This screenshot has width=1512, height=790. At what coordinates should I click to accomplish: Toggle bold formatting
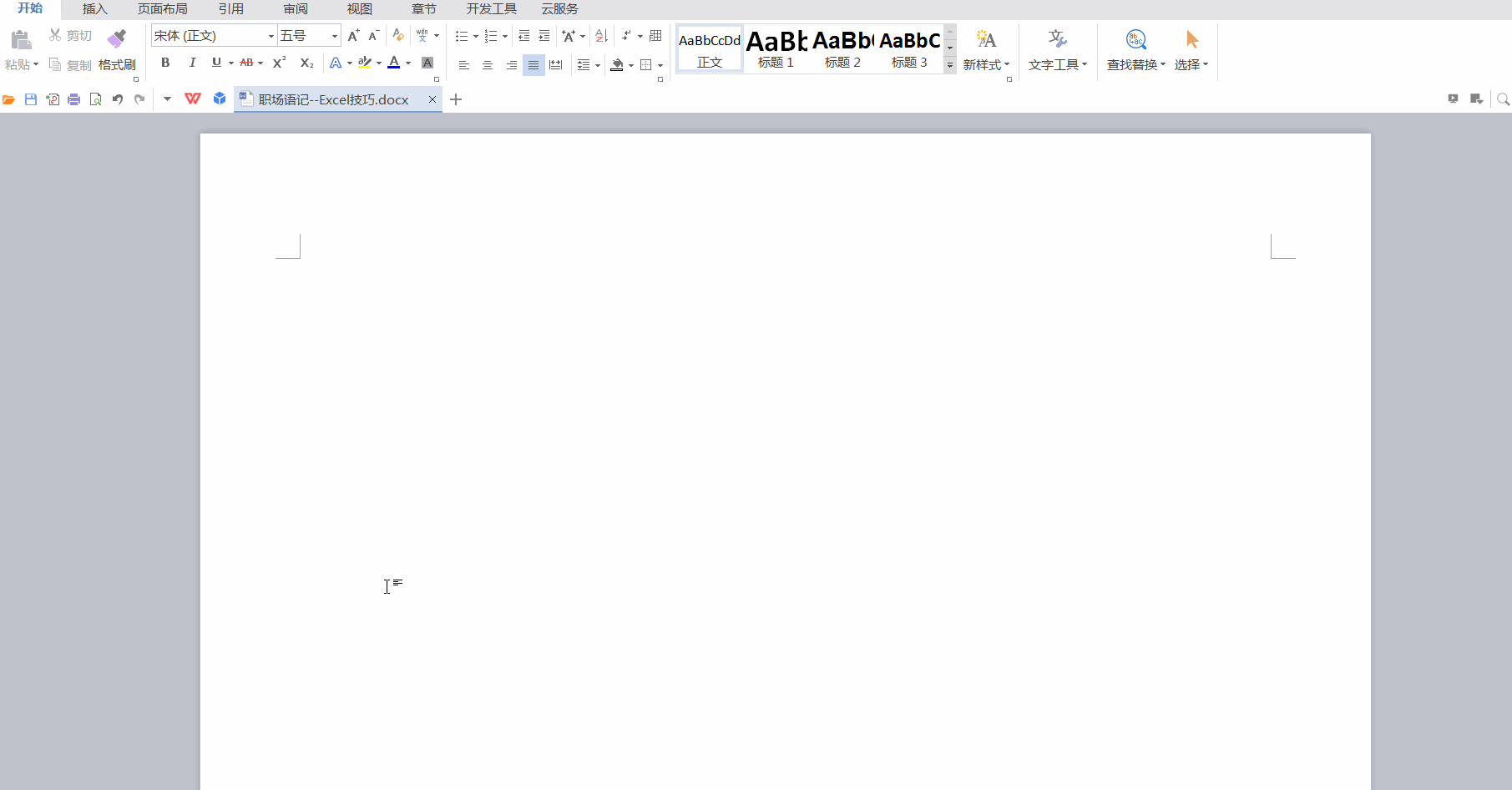point(165,63)
